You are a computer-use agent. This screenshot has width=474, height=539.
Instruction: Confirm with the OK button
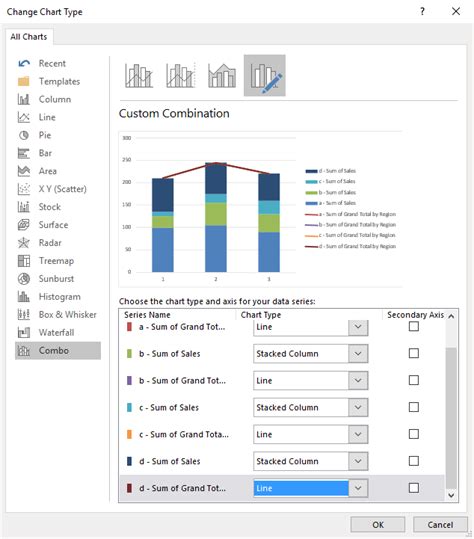[x=378, y=525]
